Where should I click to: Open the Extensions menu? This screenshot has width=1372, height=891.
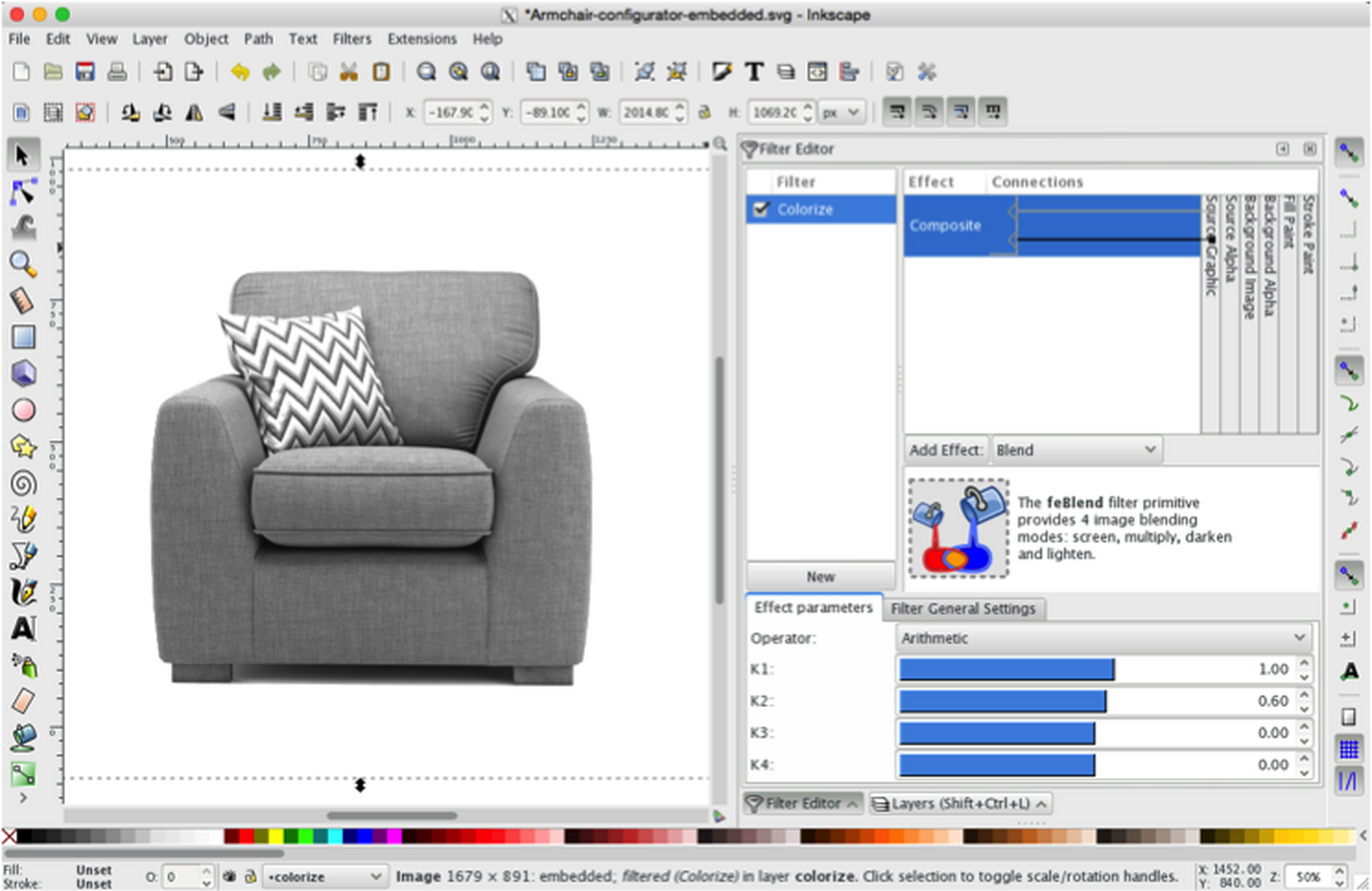pyautogui.click(x=422, y=39)
